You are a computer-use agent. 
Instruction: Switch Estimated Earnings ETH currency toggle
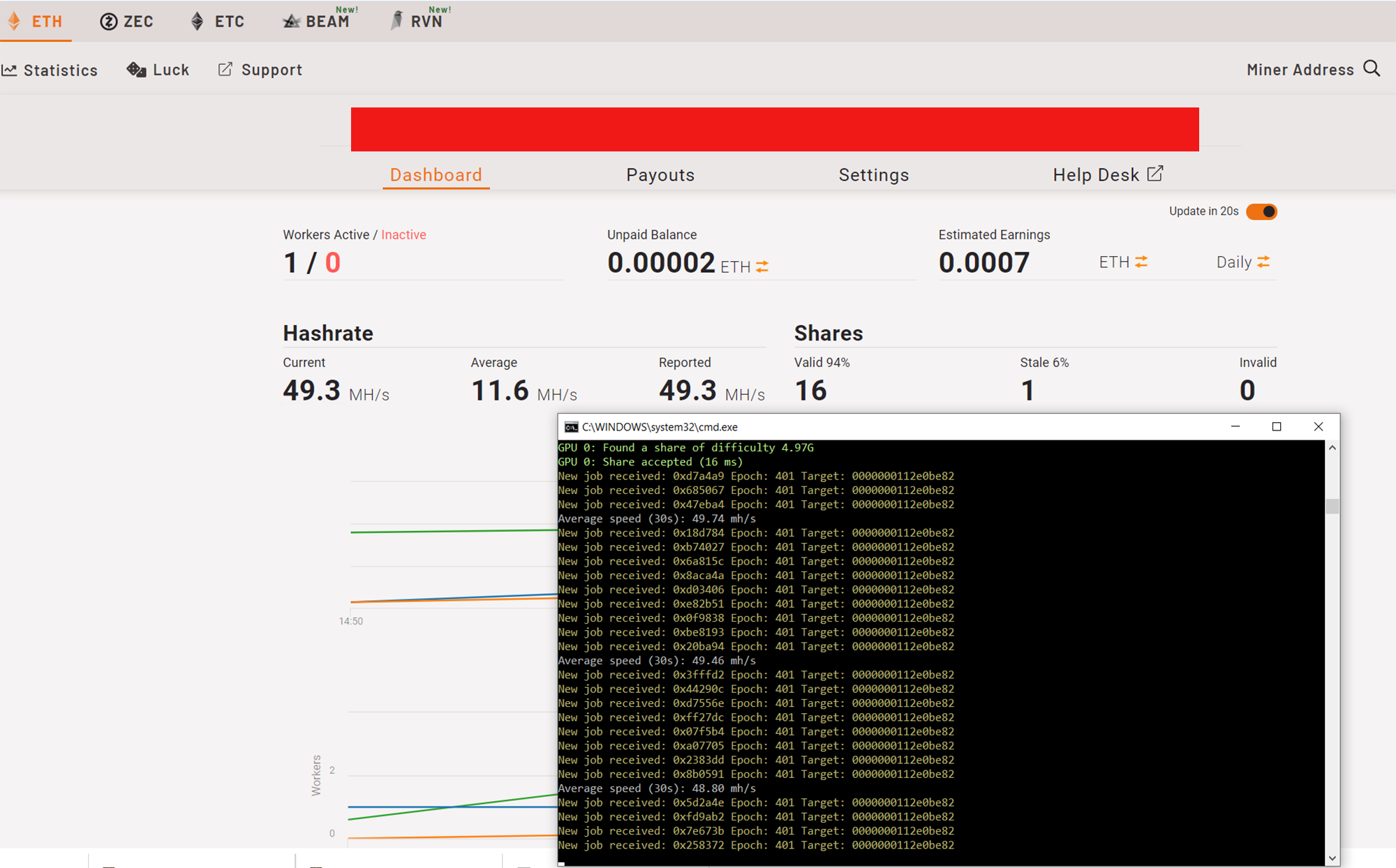pyautogui.click(x=1141, y=262)
